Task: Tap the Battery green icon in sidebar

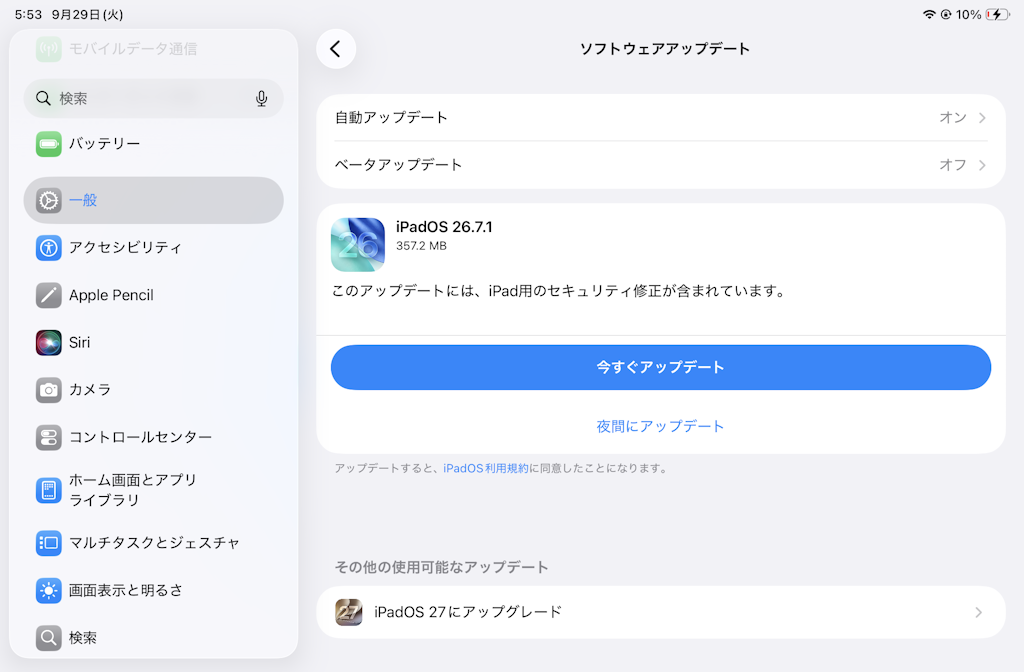Action: tap(48, 144)
